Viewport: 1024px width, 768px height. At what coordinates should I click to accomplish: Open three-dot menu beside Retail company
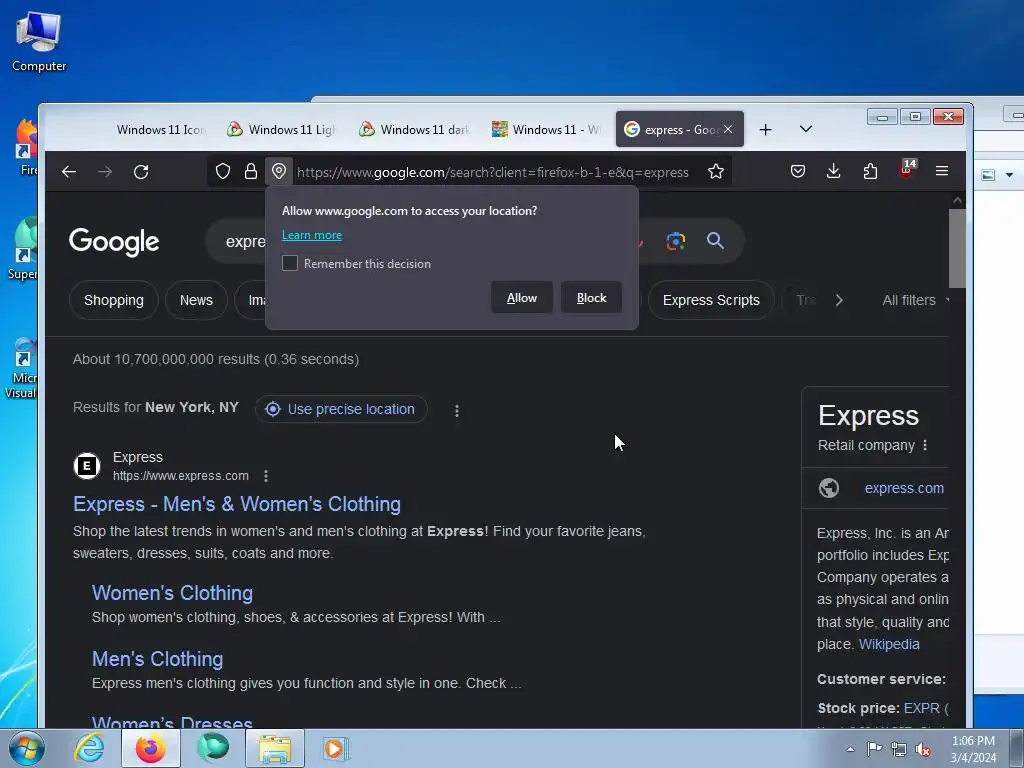point(925,445)
